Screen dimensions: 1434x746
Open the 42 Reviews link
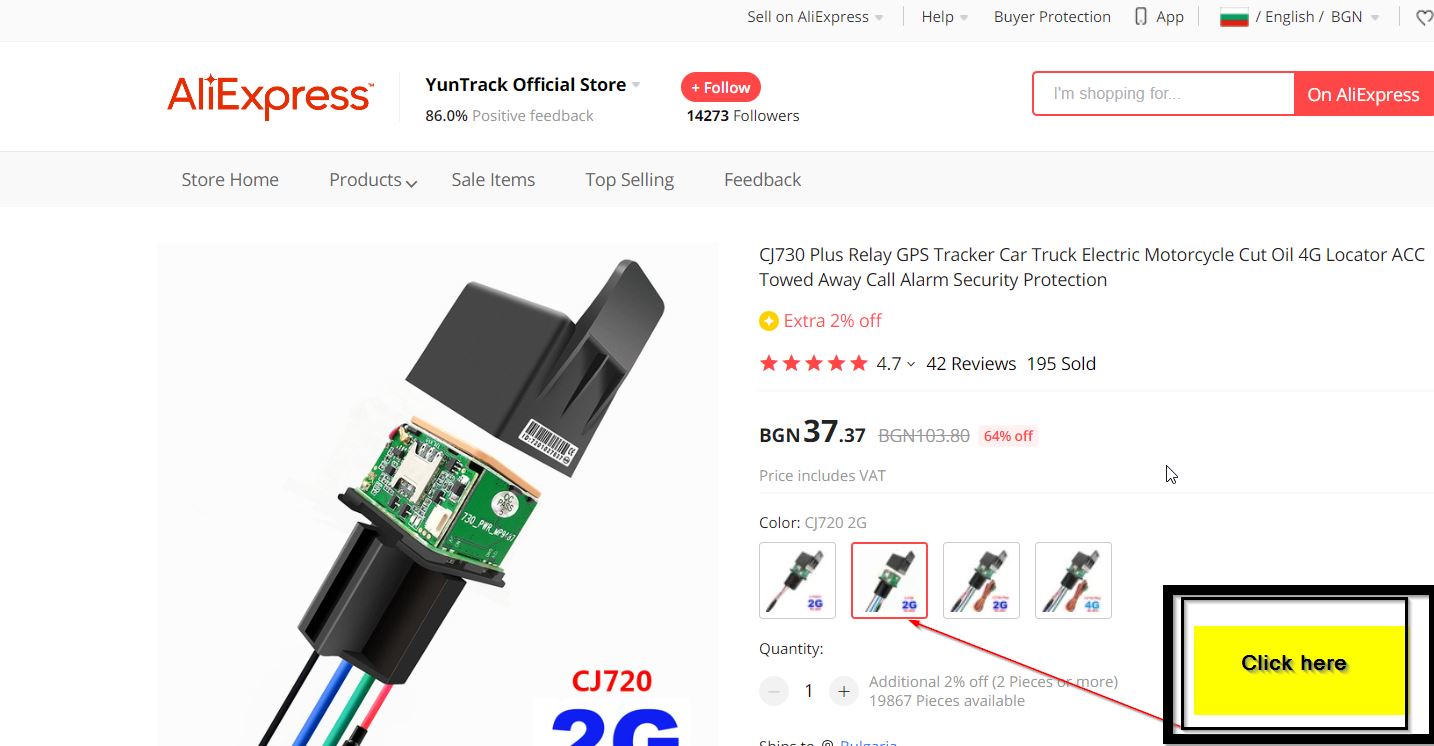click(971, 364)
